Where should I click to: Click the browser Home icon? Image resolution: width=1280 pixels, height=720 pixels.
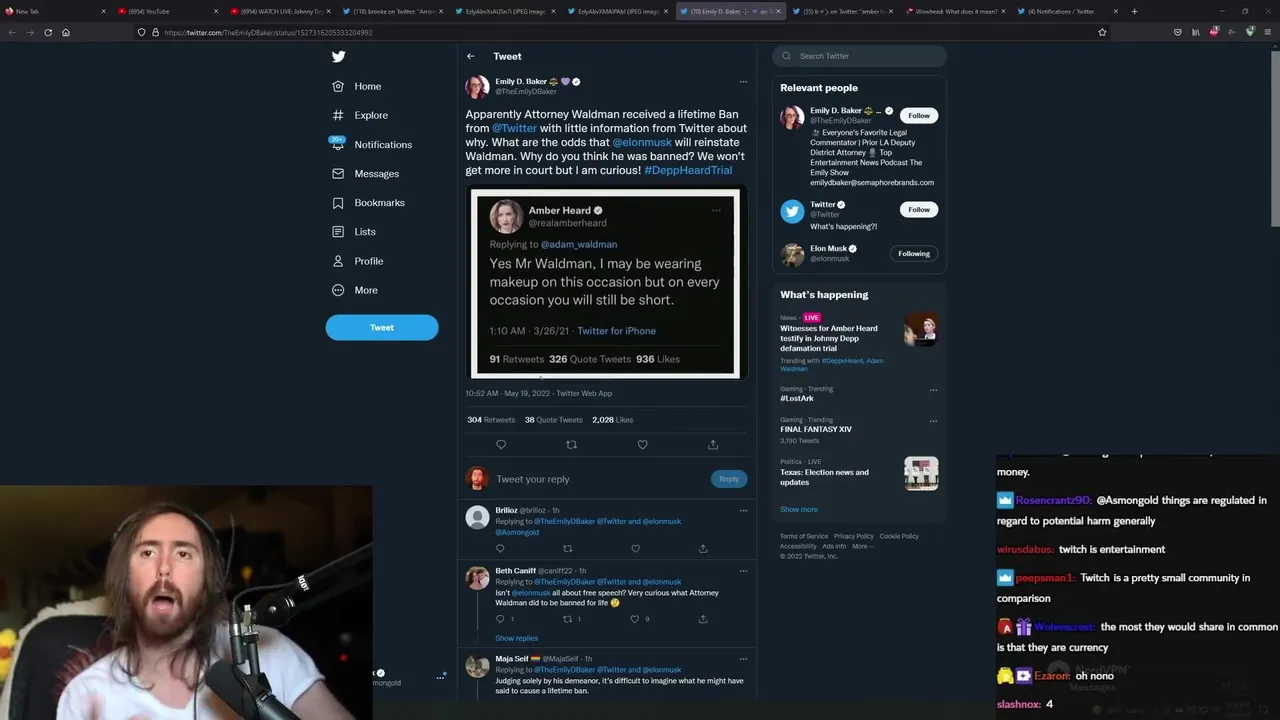click(66, 32)
